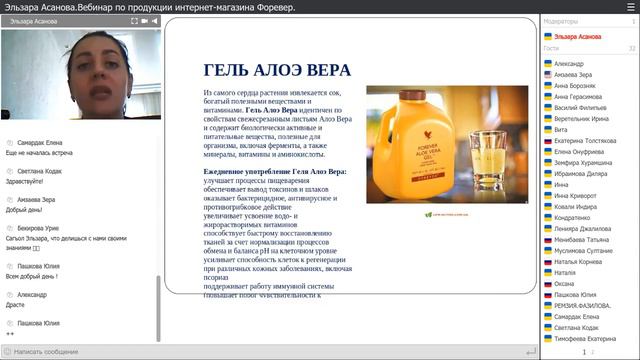This screenshot has height=360, width=640.
Task: Click slide heading ГЕЛЬ АЛОЭ ВЕРА
Action: click(x=277, y=70)
